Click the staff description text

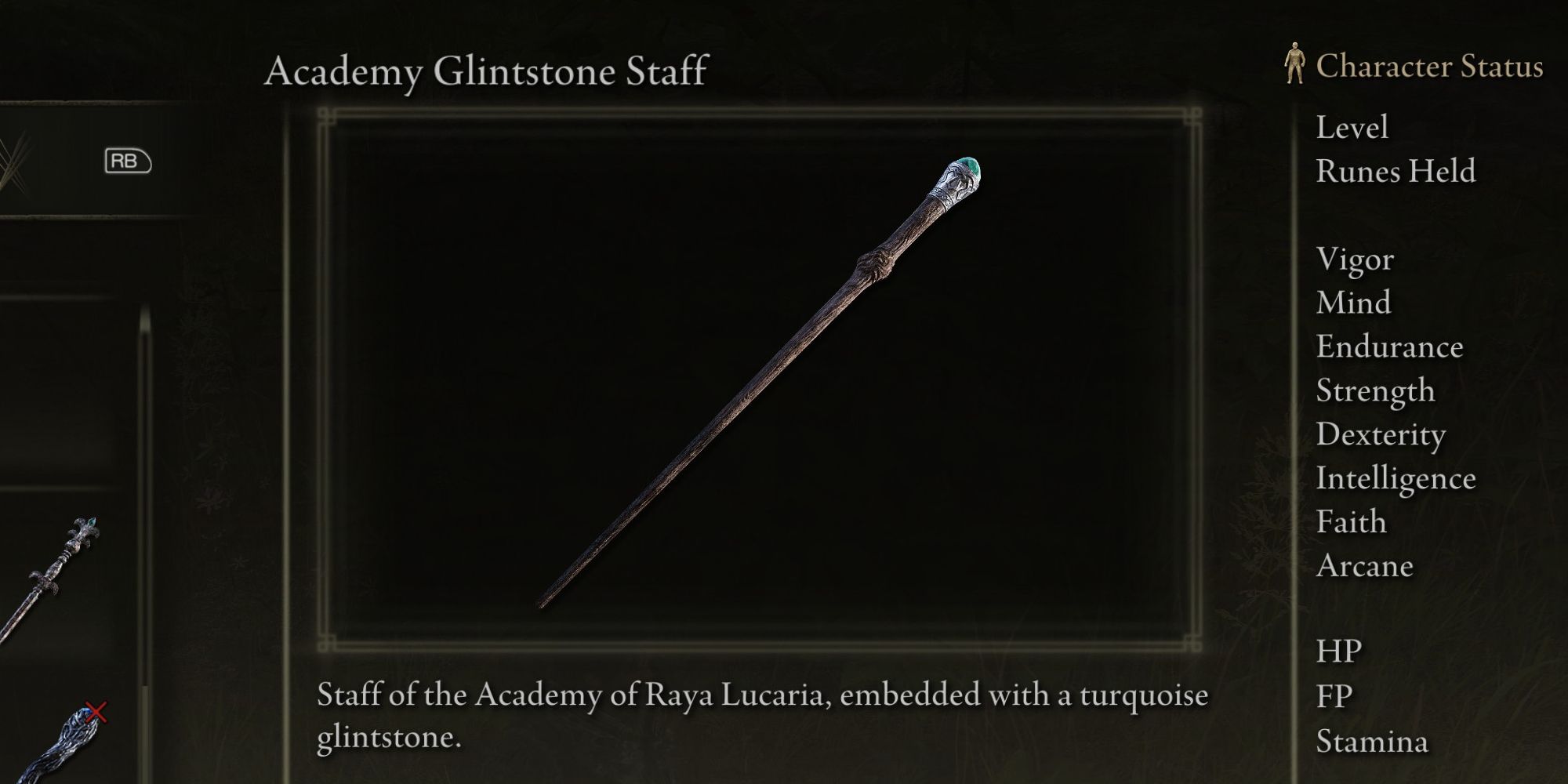(x=762, y=716)
